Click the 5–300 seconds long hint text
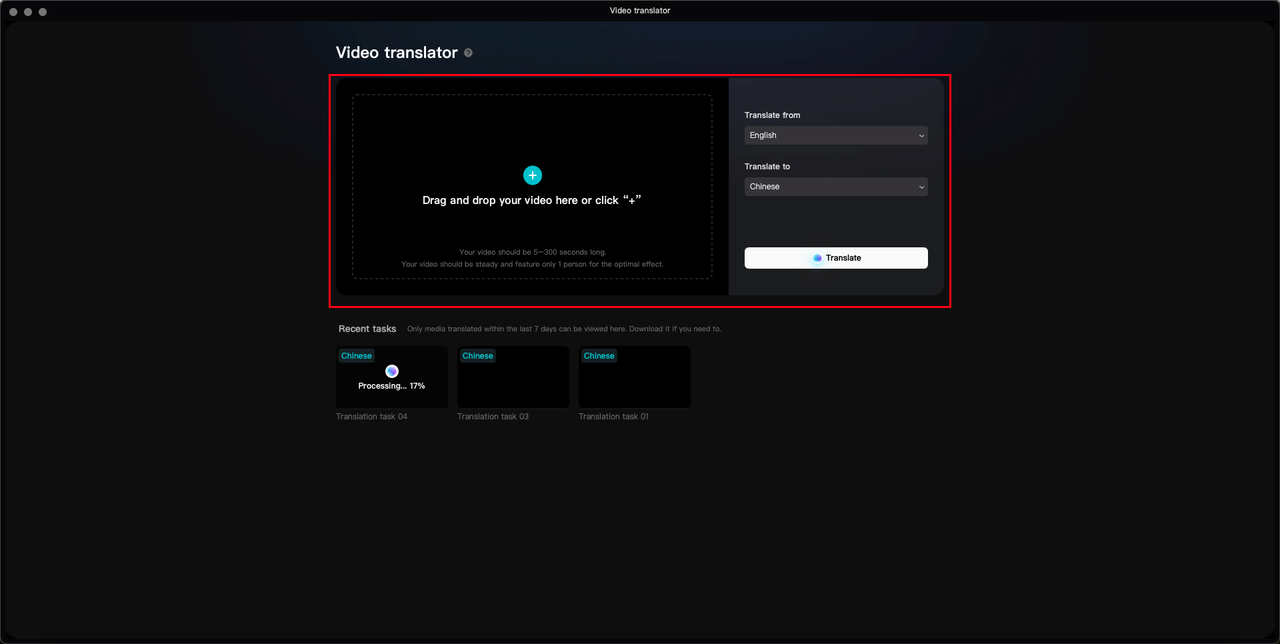 pos(532,252)
